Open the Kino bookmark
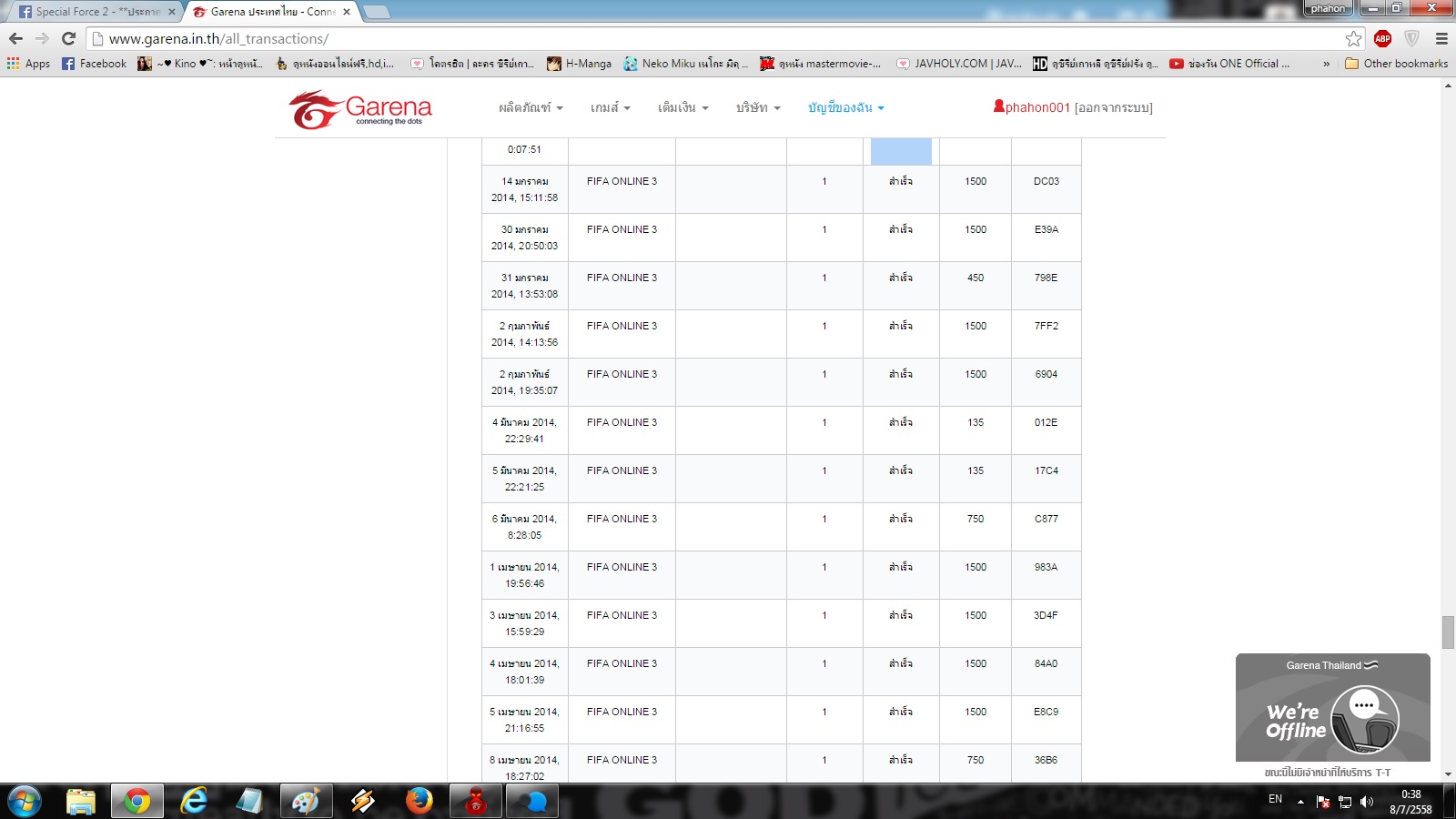The height and width of the screenshot is (819, 1456). 200,64
